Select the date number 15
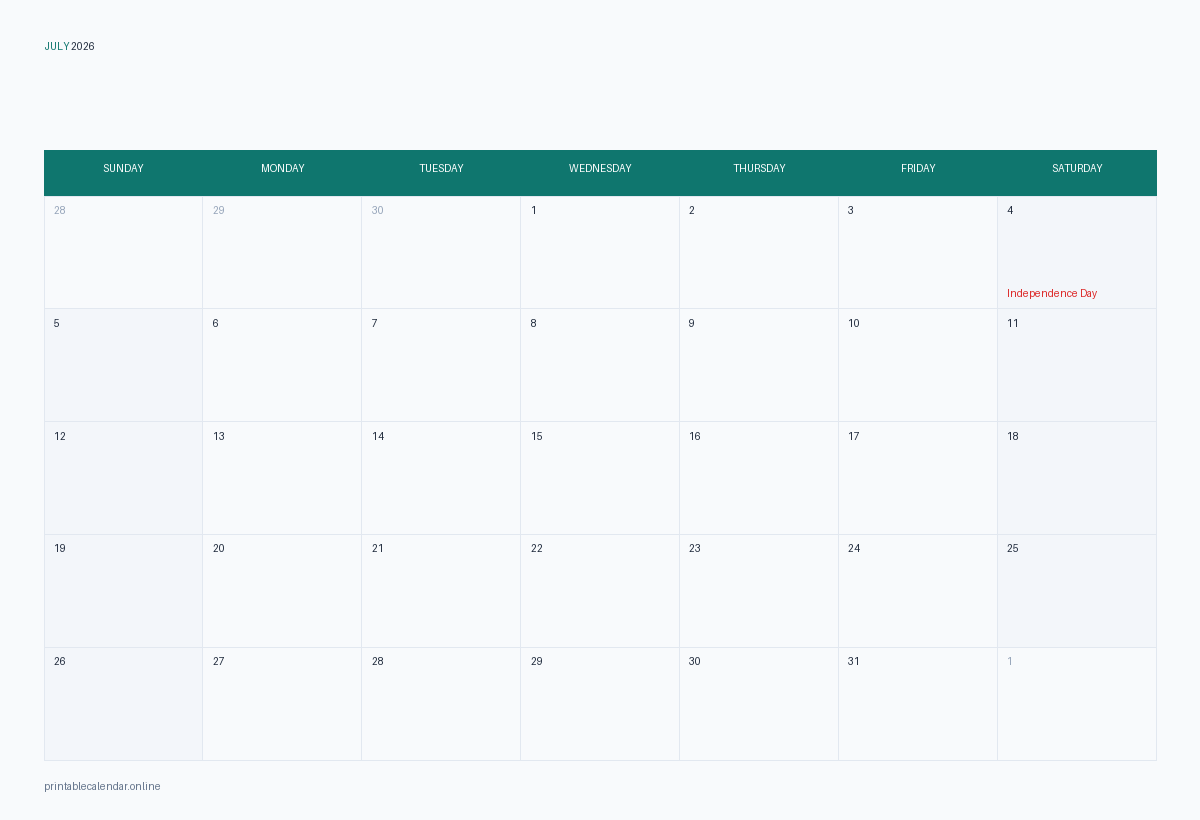The height and width of the screenshot is (820, 1200). point(537,436)
